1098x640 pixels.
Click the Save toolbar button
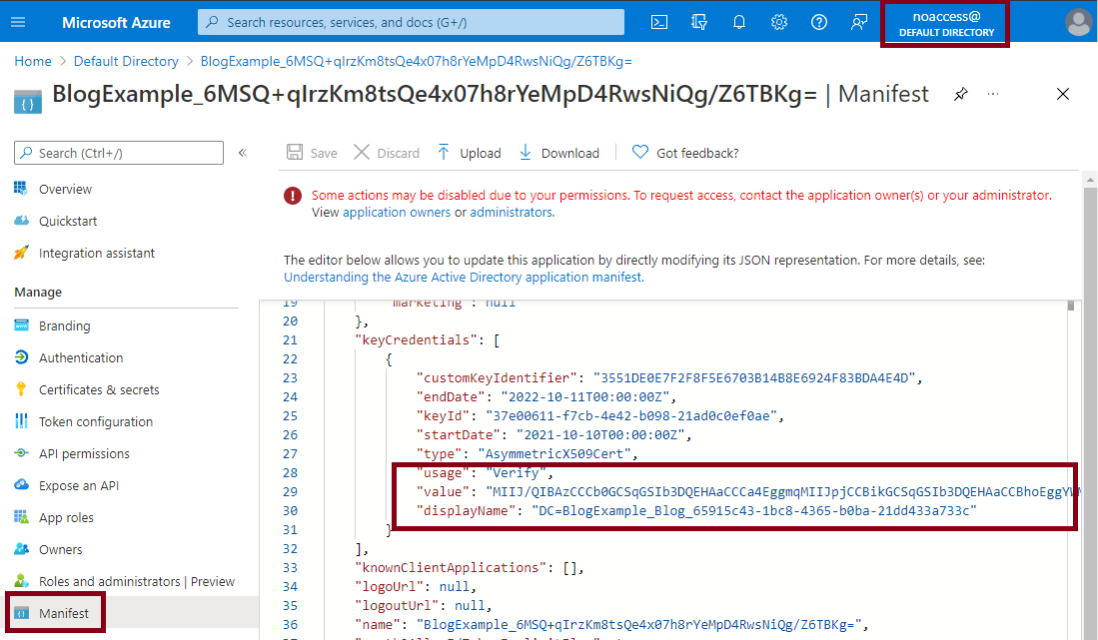(x=312, y=153)
